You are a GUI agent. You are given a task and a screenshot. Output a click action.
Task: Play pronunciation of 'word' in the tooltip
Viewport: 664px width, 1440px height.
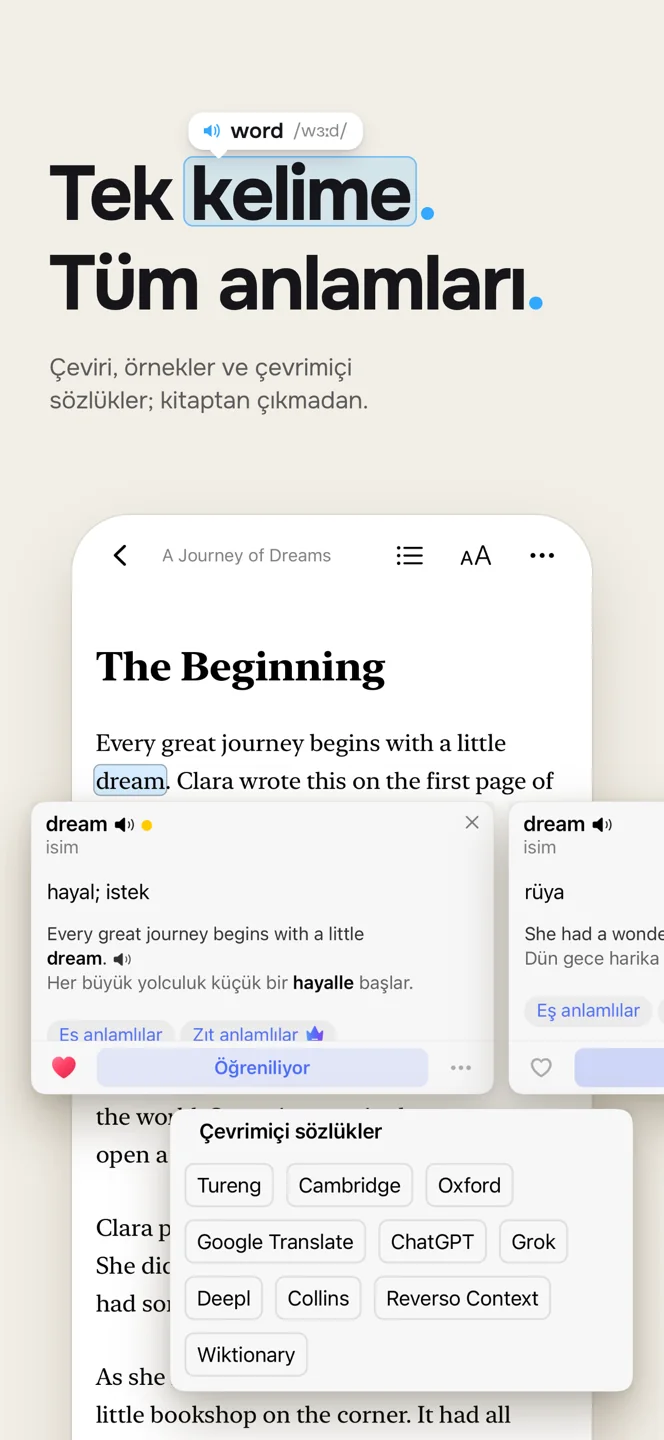pyautogui.click(x=212, y=131)
